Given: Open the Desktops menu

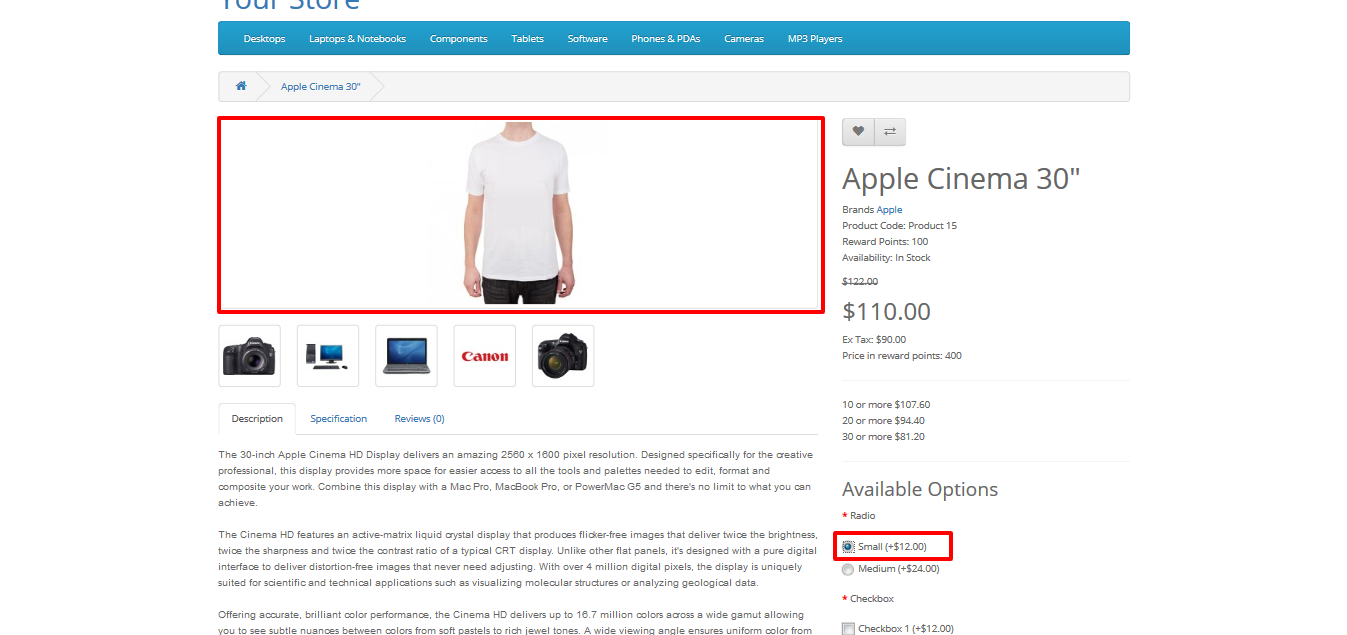Looking at the screenshot, I should coord(264,39).
